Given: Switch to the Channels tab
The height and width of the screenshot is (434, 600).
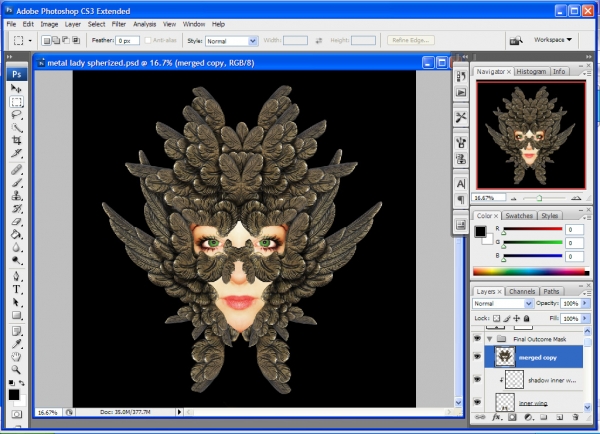Looking at the screenshot, I should (x=522, y=291).
